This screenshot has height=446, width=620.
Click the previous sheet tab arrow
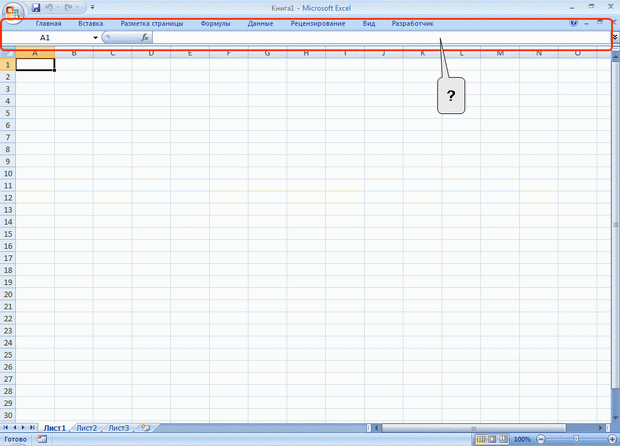tap(15, 427)
